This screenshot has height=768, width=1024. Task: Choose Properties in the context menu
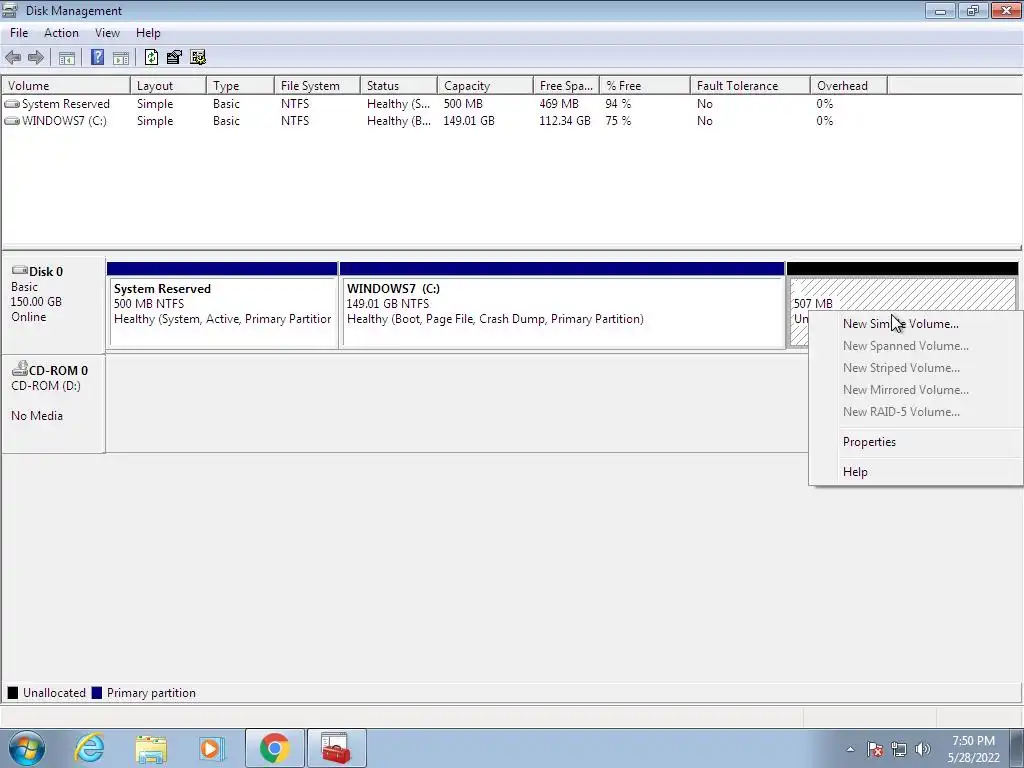point(916,442)
